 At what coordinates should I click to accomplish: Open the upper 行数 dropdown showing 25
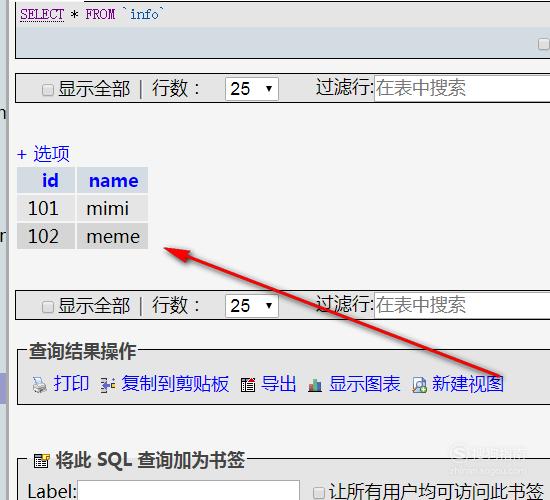(x=252, y=89)
